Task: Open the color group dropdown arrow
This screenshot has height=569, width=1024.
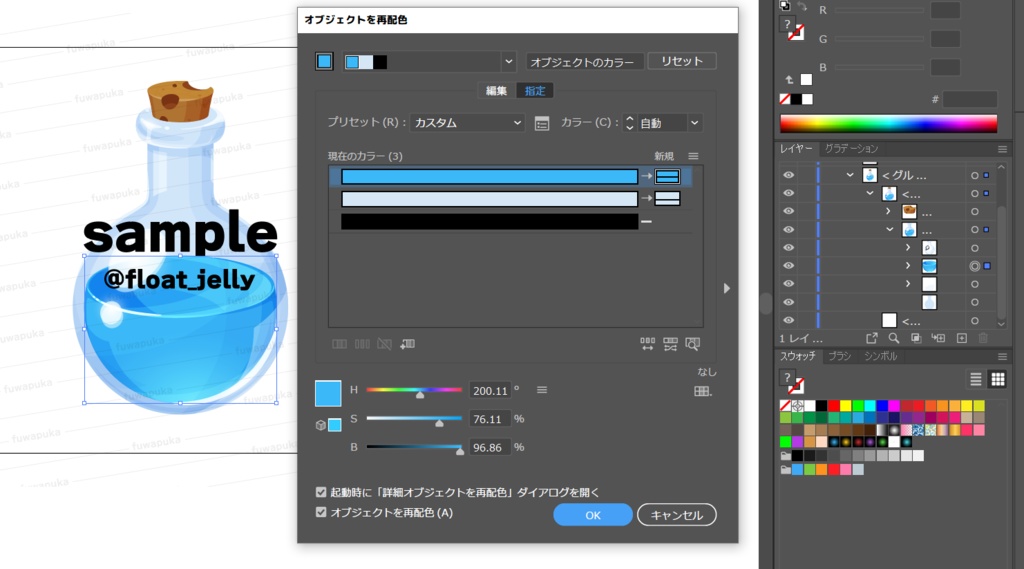Action: [x=509, y=62]
